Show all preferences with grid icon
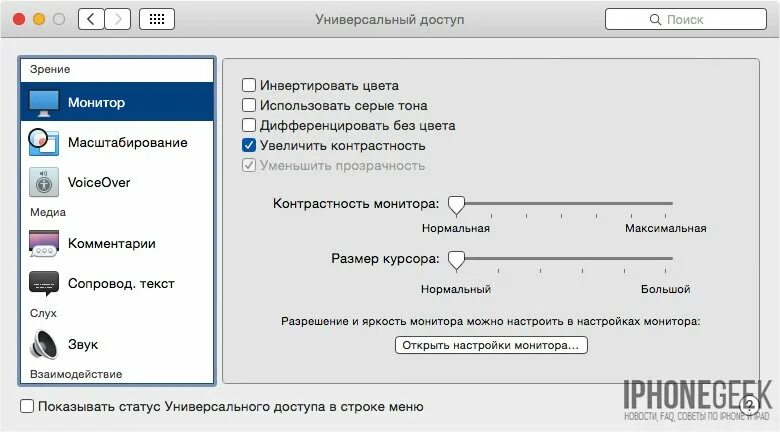The image size is (780, 432). pyautogui.click(x=157, y=19)
